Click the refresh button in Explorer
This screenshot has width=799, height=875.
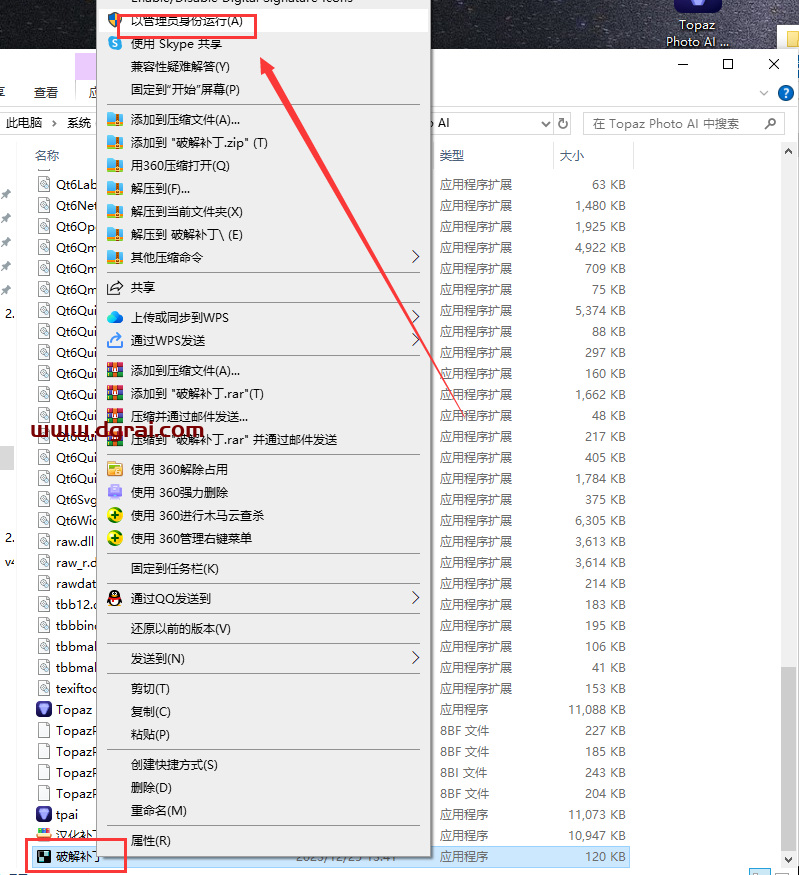563,123
